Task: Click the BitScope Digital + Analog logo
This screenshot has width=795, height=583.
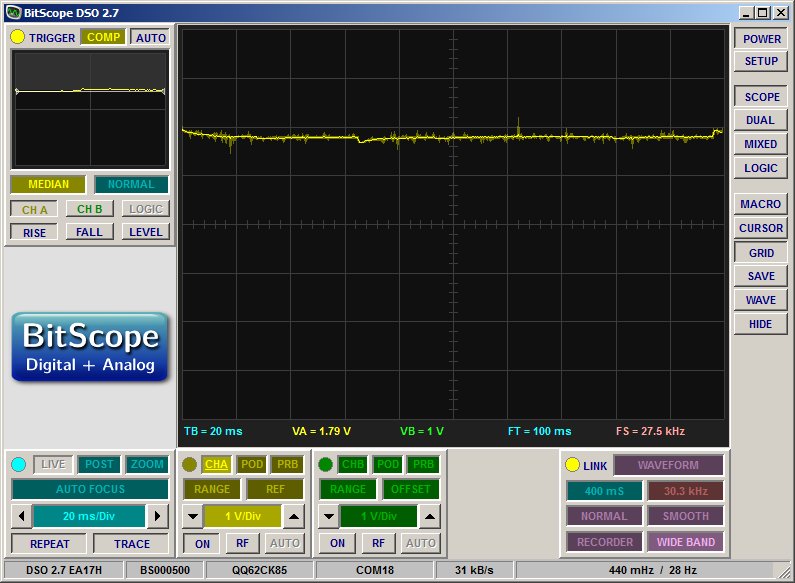Action: [90, 347]
